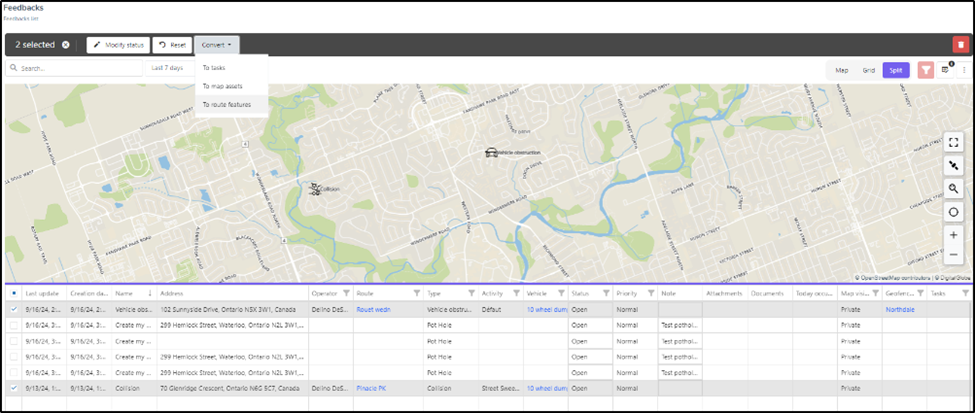The image size is (975, 413).
Task: Filter the Status column
Action: (x=606, y=293)
